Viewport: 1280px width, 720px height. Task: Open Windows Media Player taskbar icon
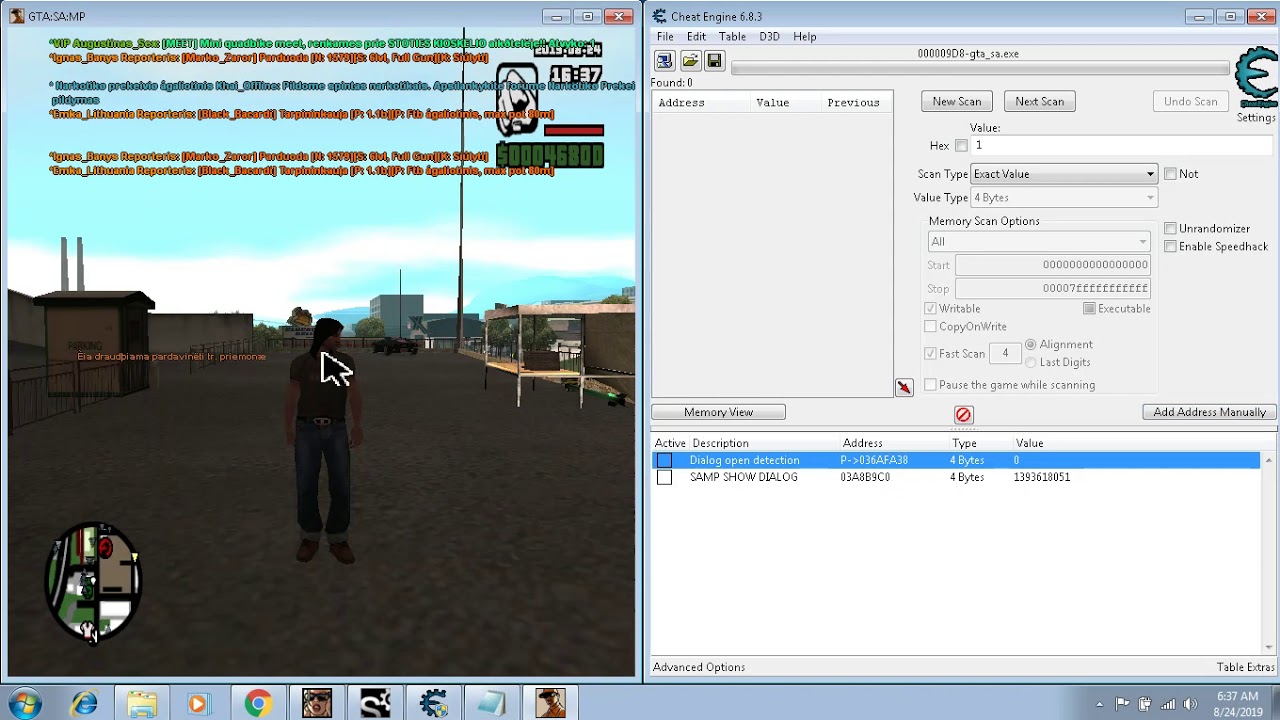coord(198,704)
